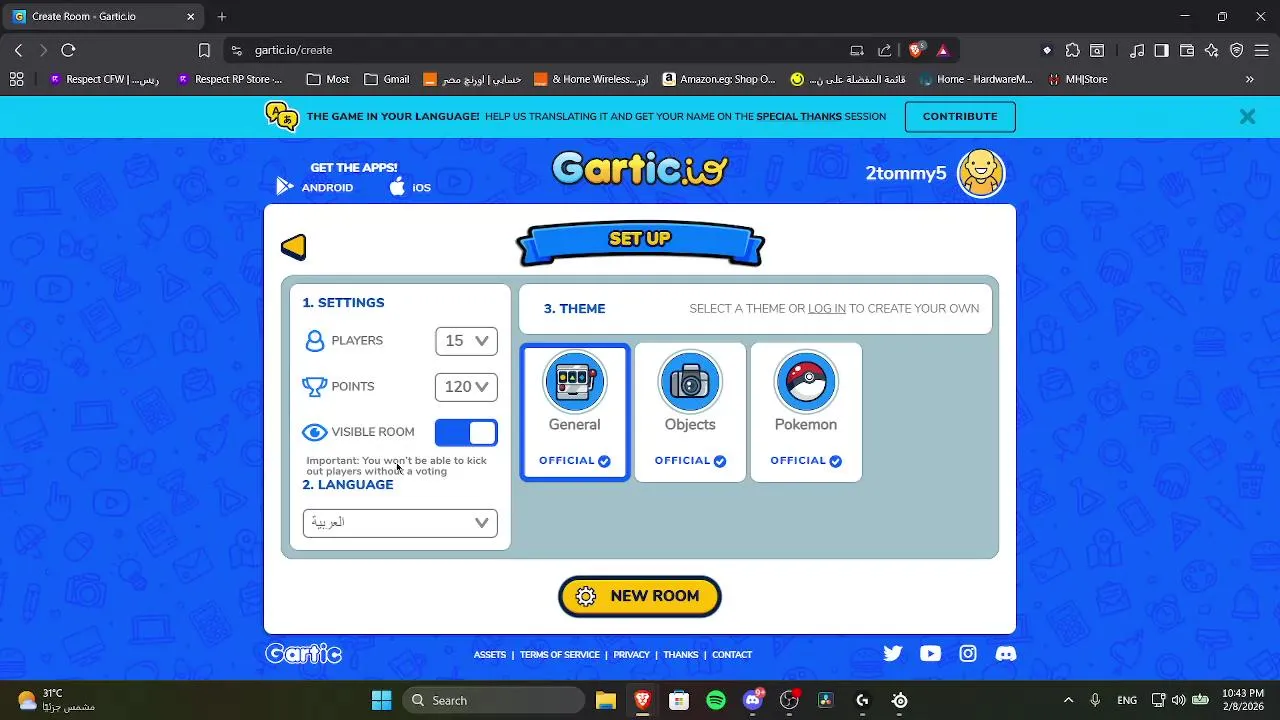This screenshot has height=720, width=1280.
Task: Click the SPECIAL THANKS link in banner
Action: [799, 117]
